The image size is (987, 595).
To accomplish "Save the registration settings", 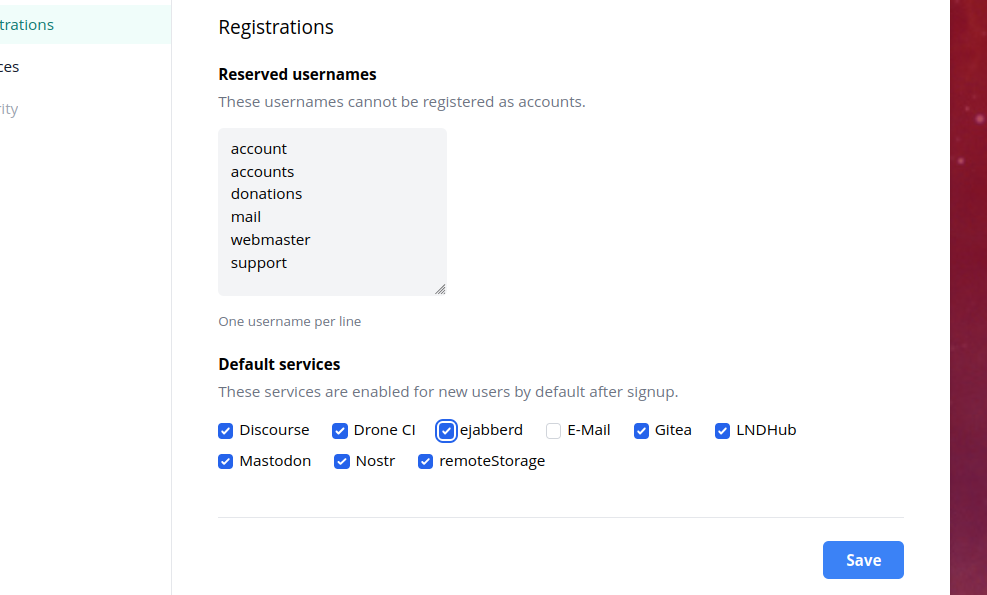I will [x=863, y=560].
